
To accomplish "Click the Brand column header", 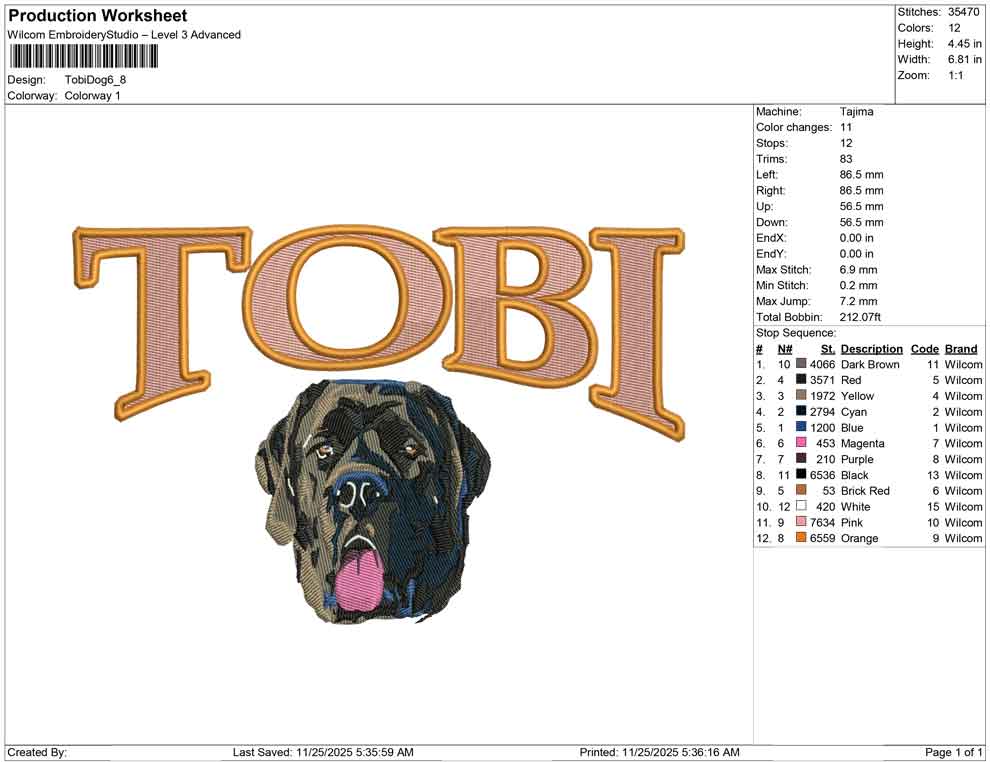I will point(960,348).
